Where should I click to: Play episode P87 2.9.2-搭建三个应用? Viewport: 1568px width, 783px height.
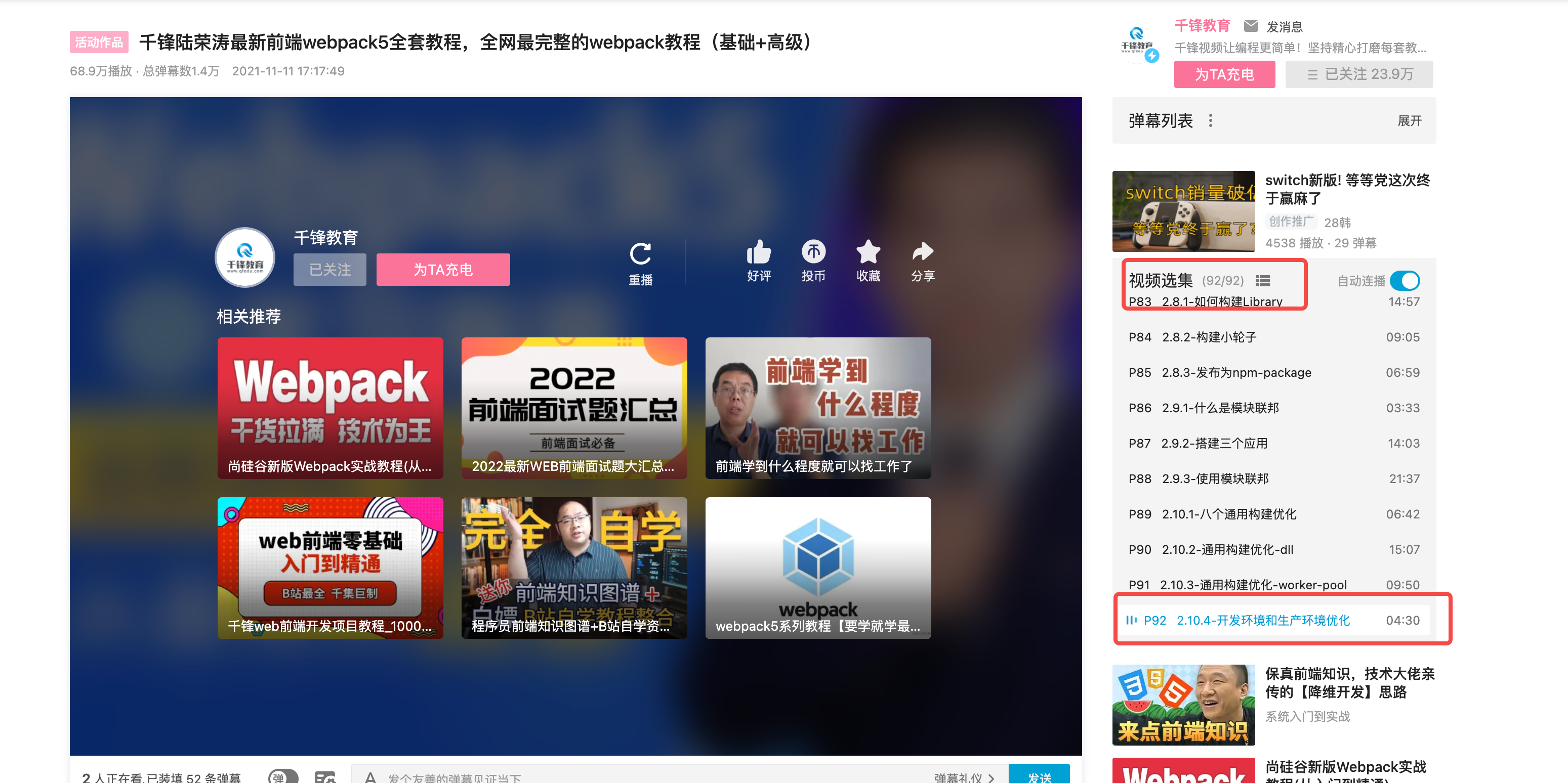coord(1273,443)
